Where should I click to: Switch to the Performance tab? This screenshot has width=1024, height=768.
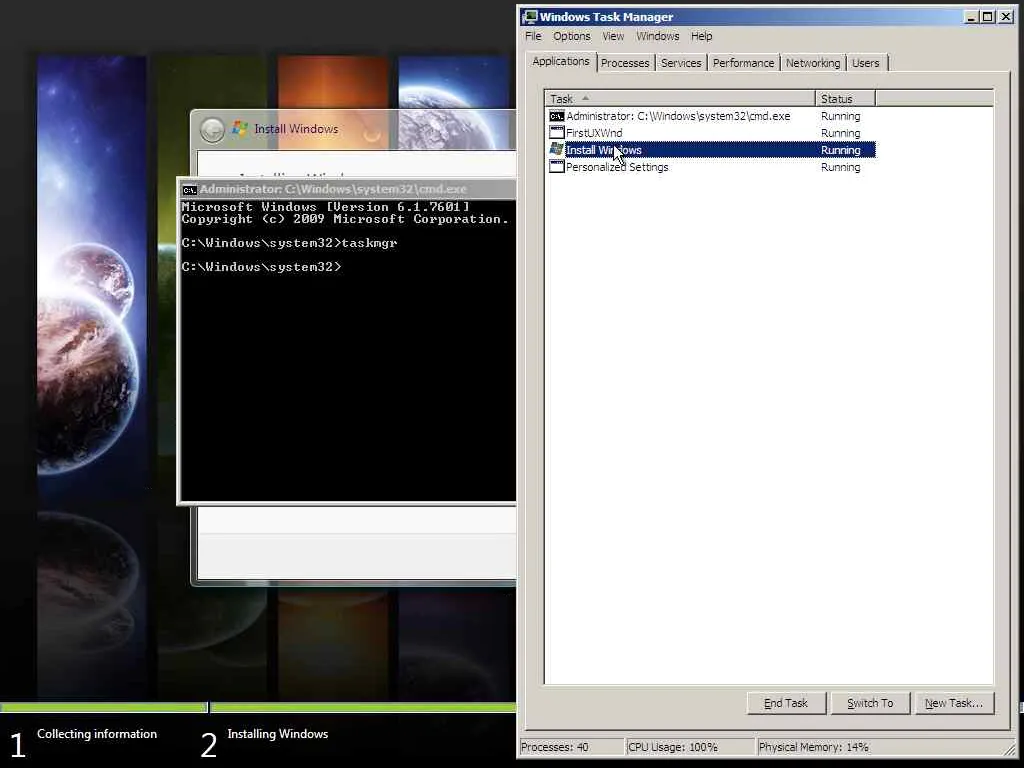point(743,63)
